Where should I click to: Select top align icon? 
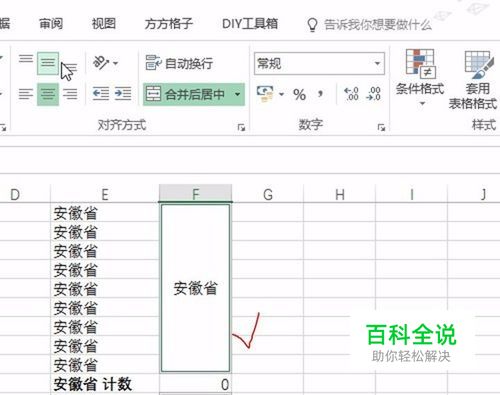(26, 60)
